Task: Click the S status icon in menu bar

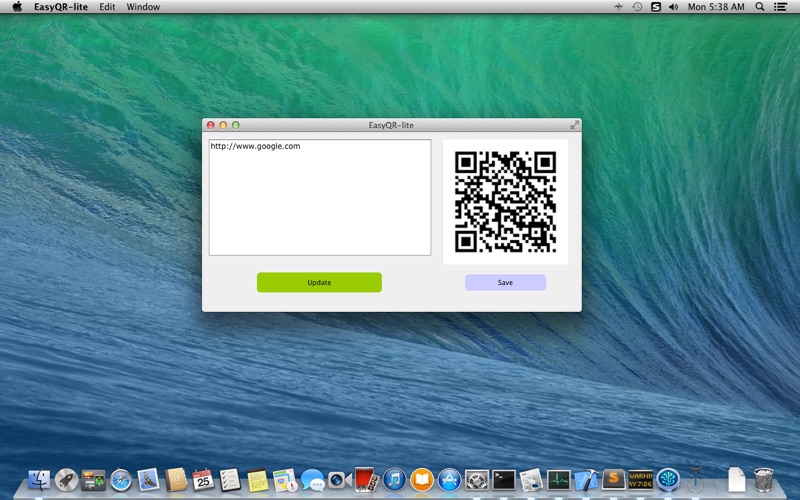Action: click(656, 7)
